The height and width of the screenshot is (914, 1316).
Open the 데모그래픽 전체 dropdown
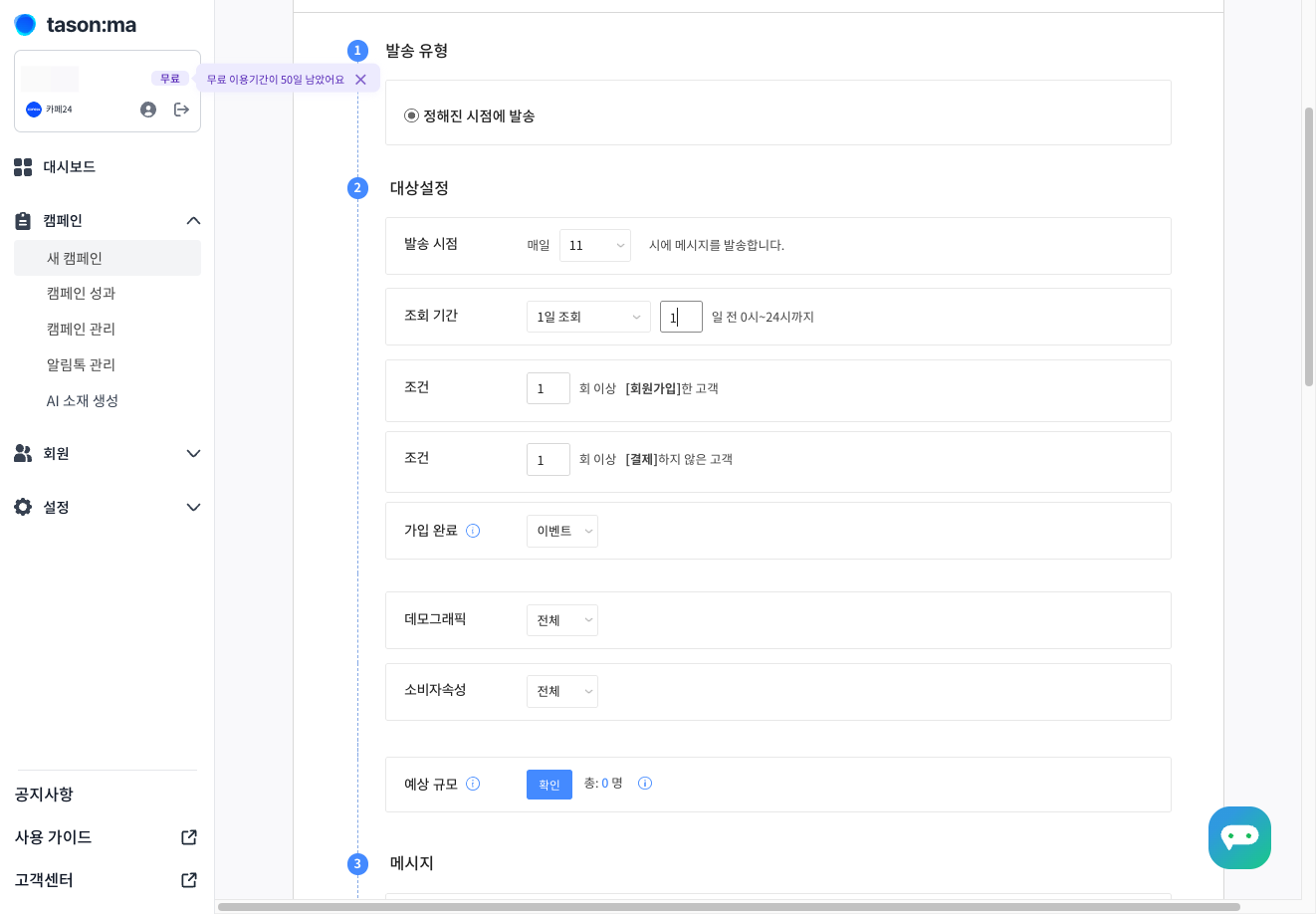[562, 620]
